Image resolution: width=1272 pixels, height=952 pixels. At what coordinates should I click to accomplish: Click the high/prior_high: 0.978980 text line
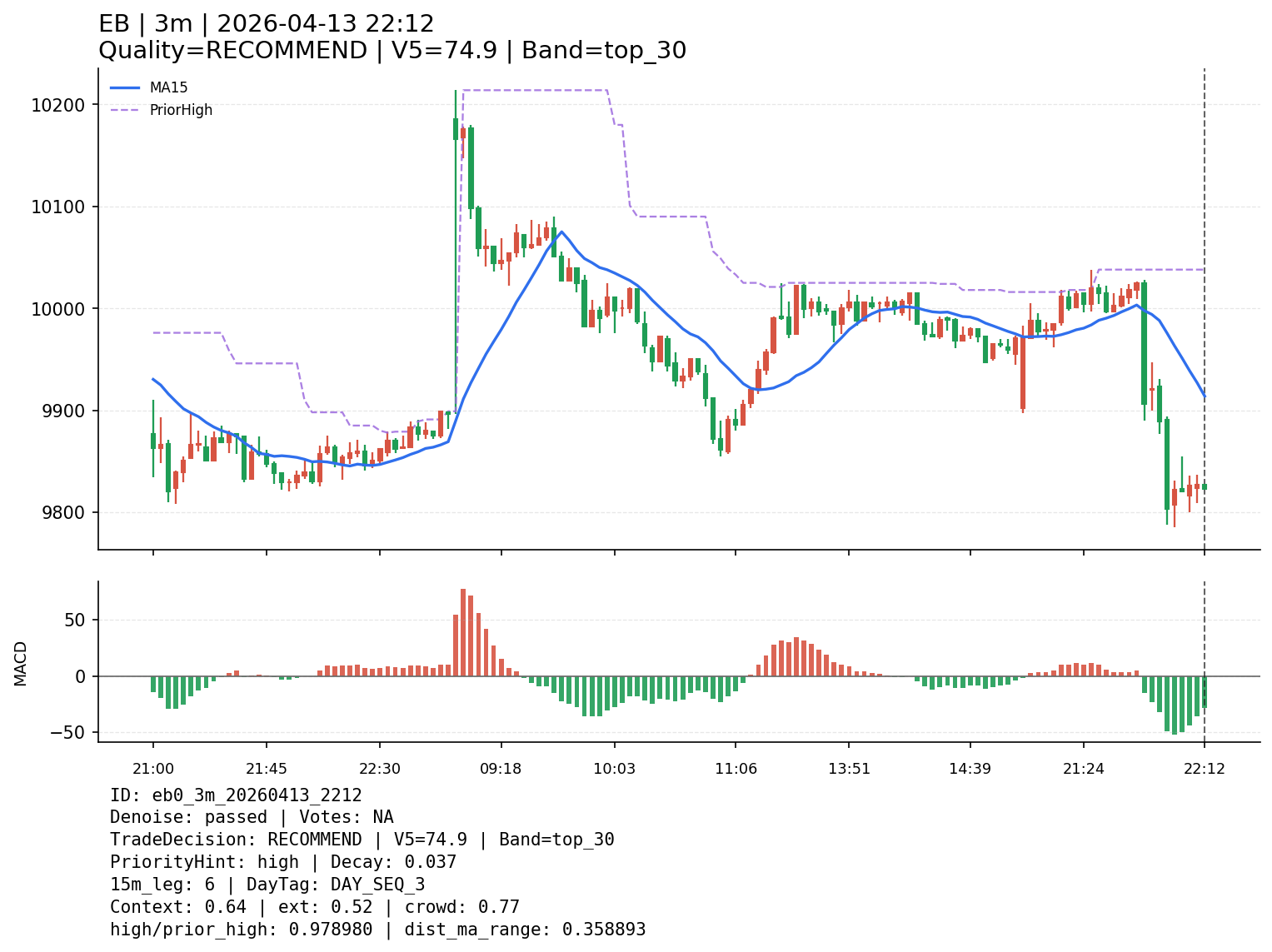tap(377, 930)
